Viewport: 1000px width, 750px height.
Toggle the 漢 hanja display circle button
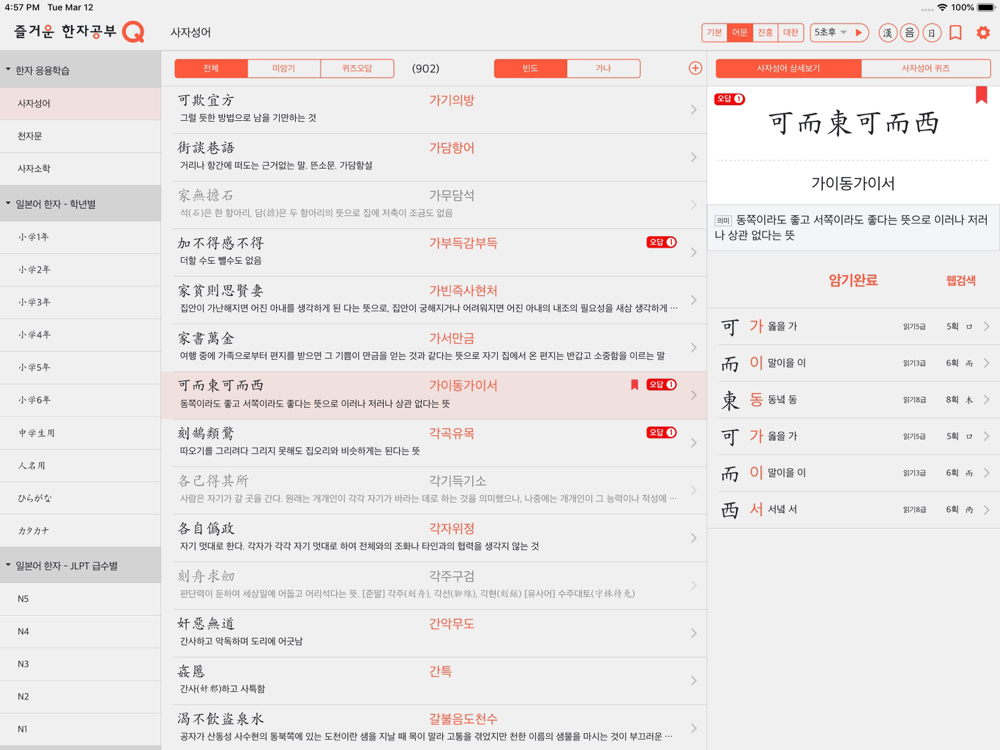click(x=887, y=33)
